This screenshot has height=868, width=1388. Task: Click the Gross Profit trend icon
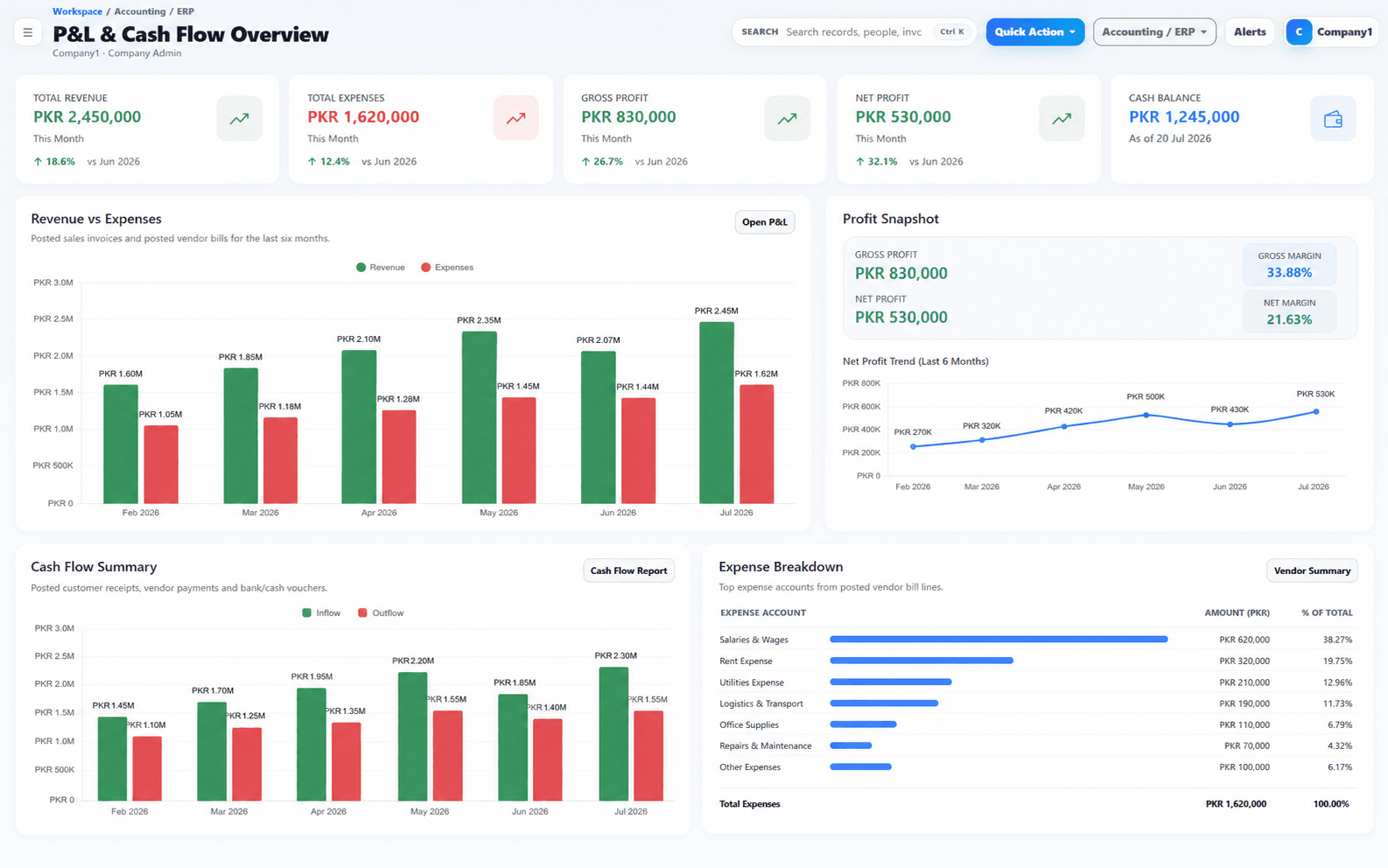point(787,118)
